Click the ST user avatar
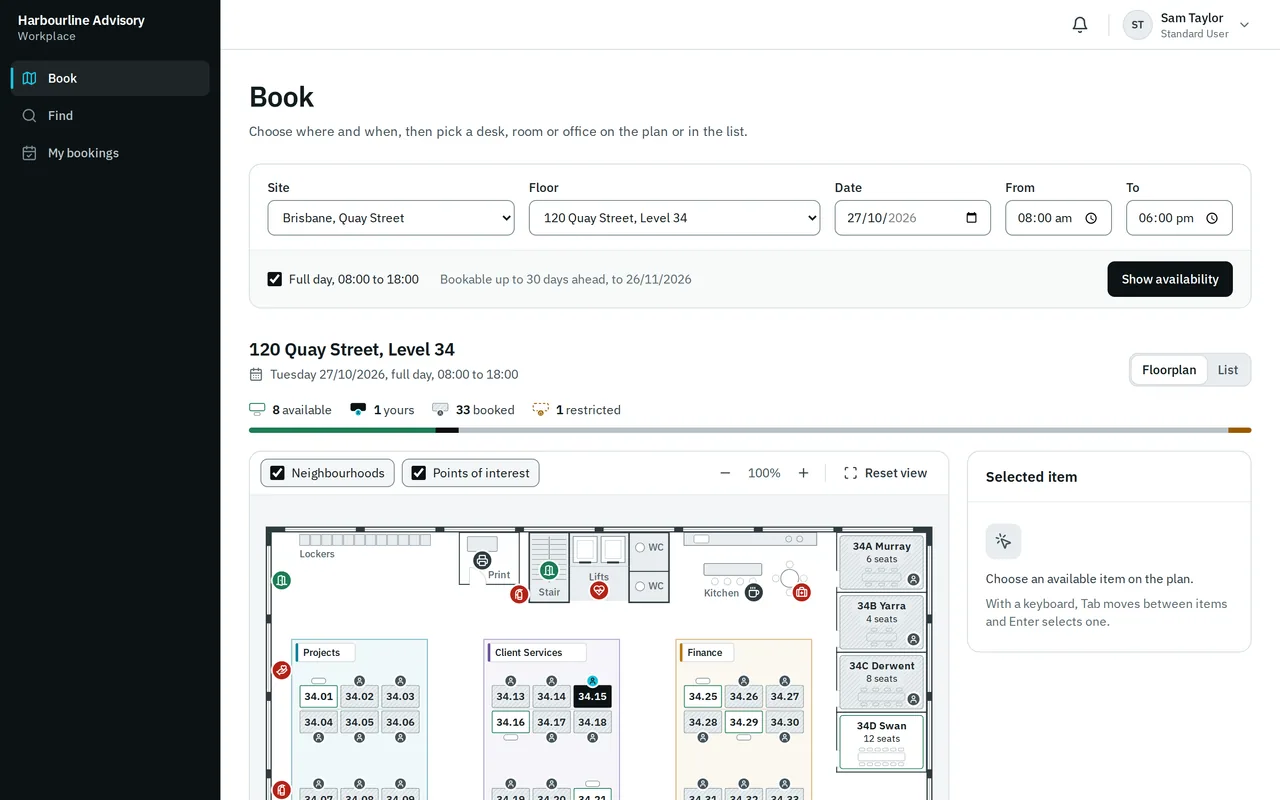 [1138, 25]
